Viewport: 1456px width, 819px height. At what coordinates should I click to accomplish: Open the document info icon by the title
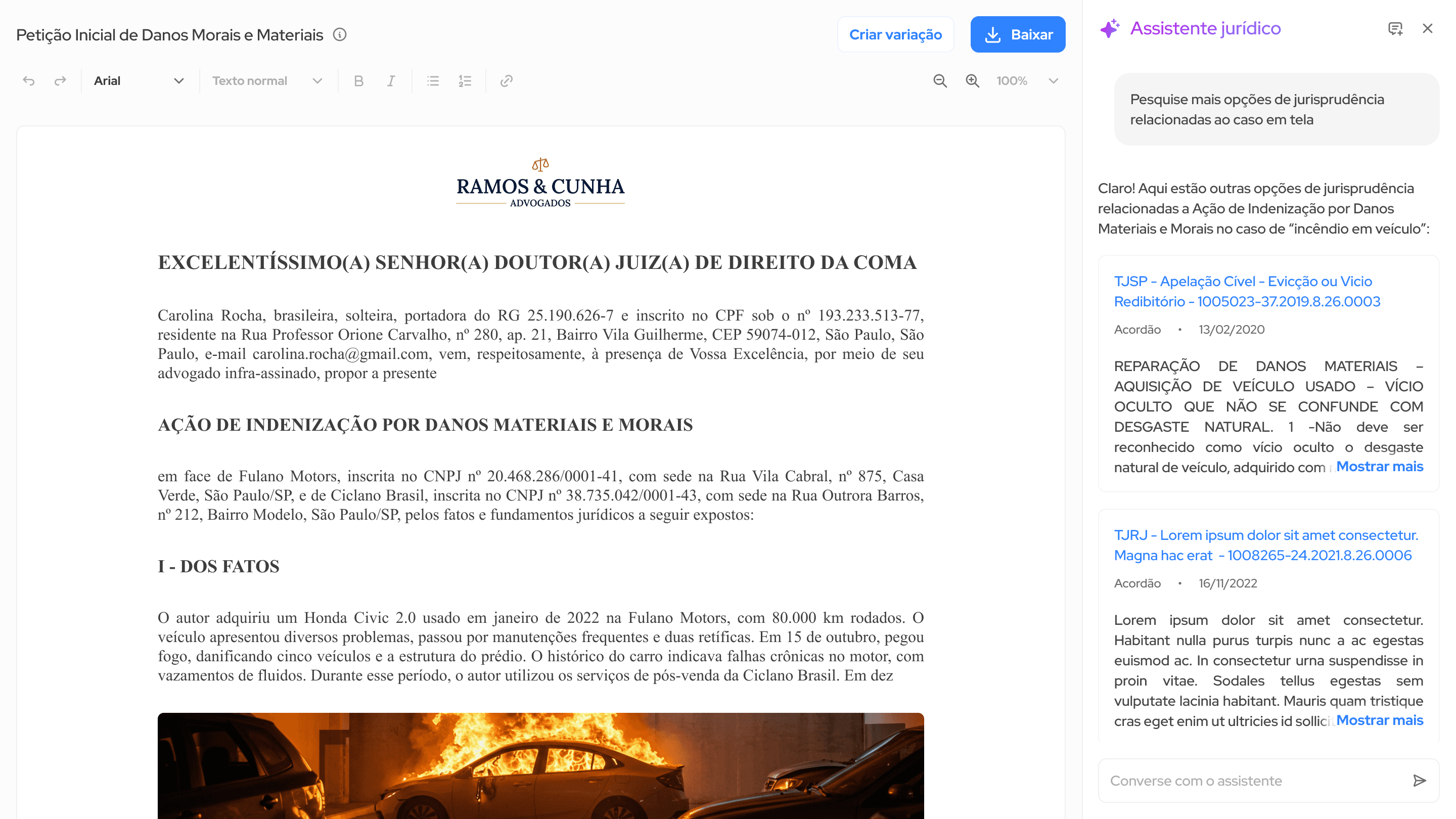point(340,34)
